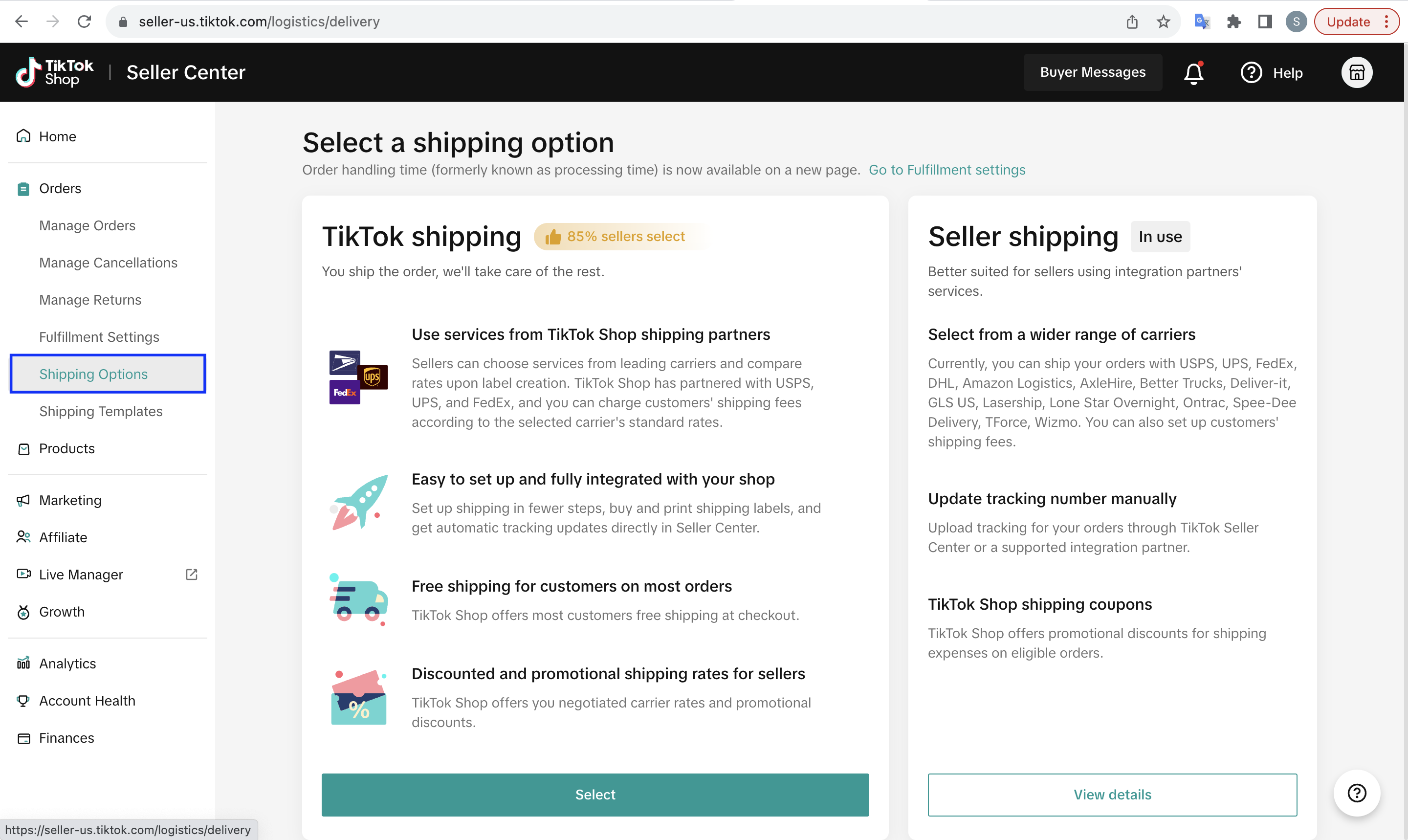
Task: Collapse the Orders sidebar section
Action: click(x=60, y=189)
